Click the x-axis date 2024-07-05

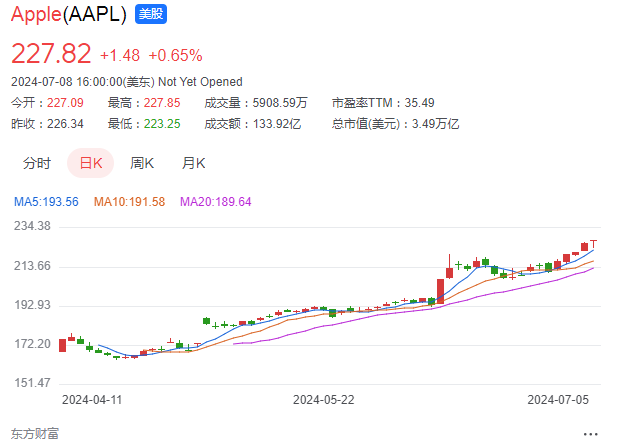[558, 400]
